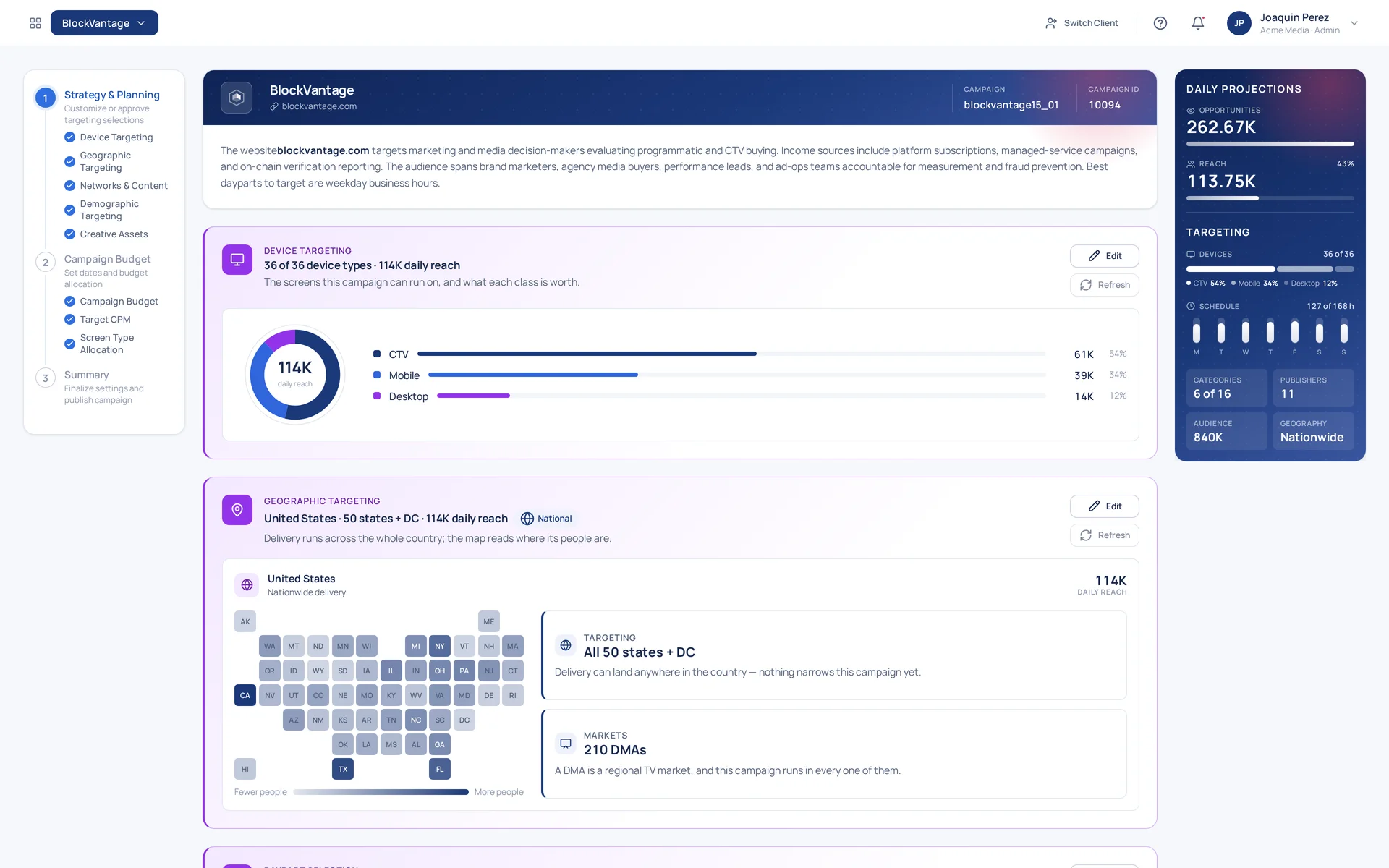Click the Device Targeting checkmark icon
The image size is (1389, 868).
point(69,137)
